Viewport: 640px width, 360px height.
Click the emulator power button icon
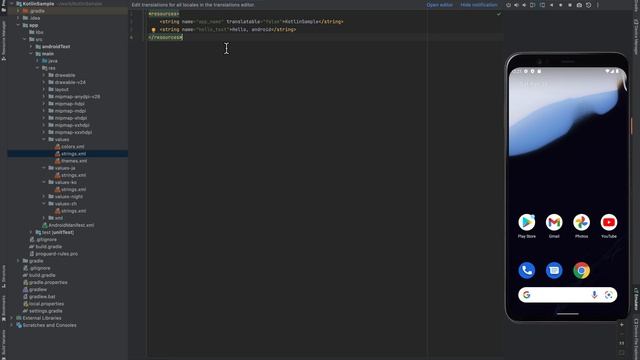tap(508, 5)
